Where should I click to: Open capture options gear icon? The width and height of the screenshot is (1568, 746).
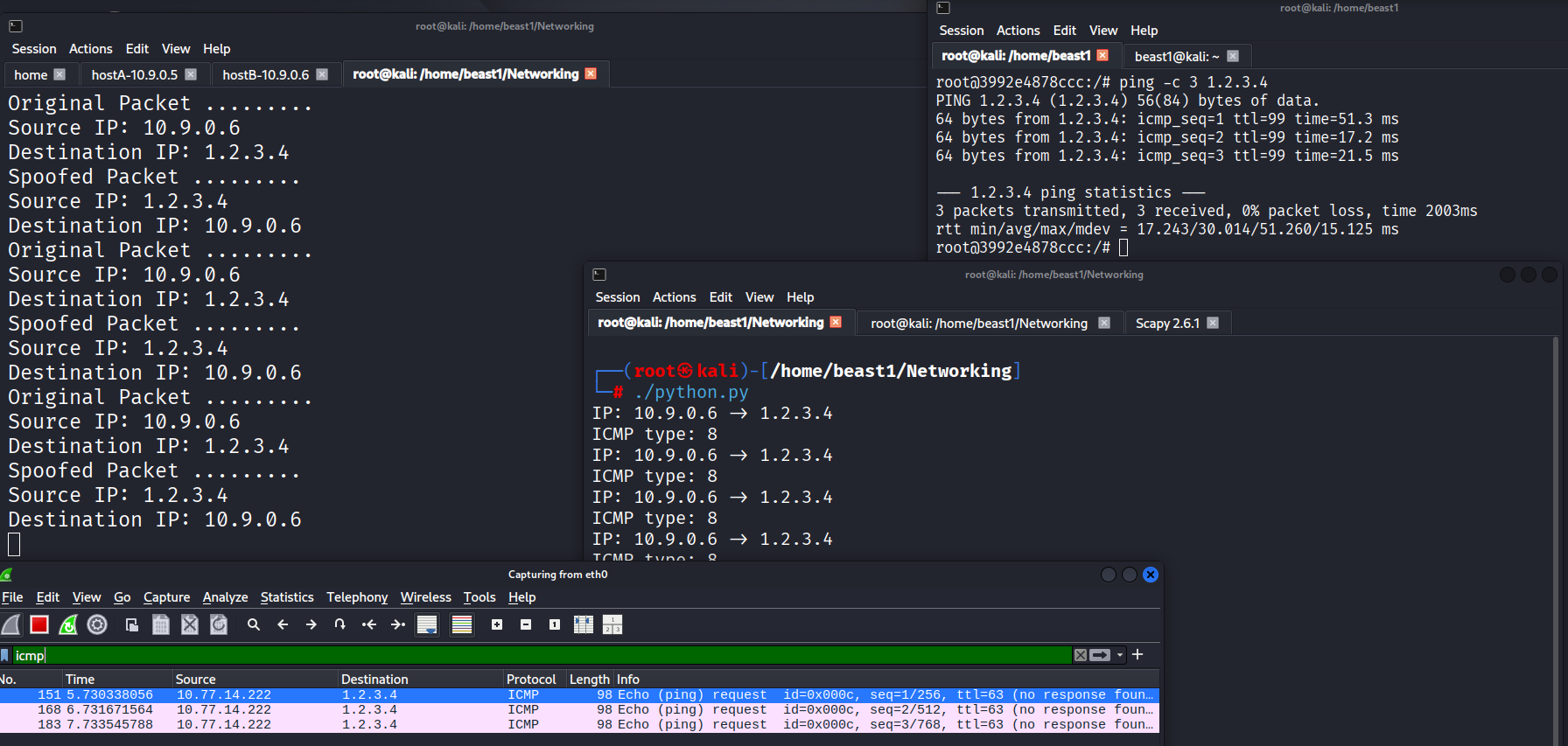click(x=97, y=624)
